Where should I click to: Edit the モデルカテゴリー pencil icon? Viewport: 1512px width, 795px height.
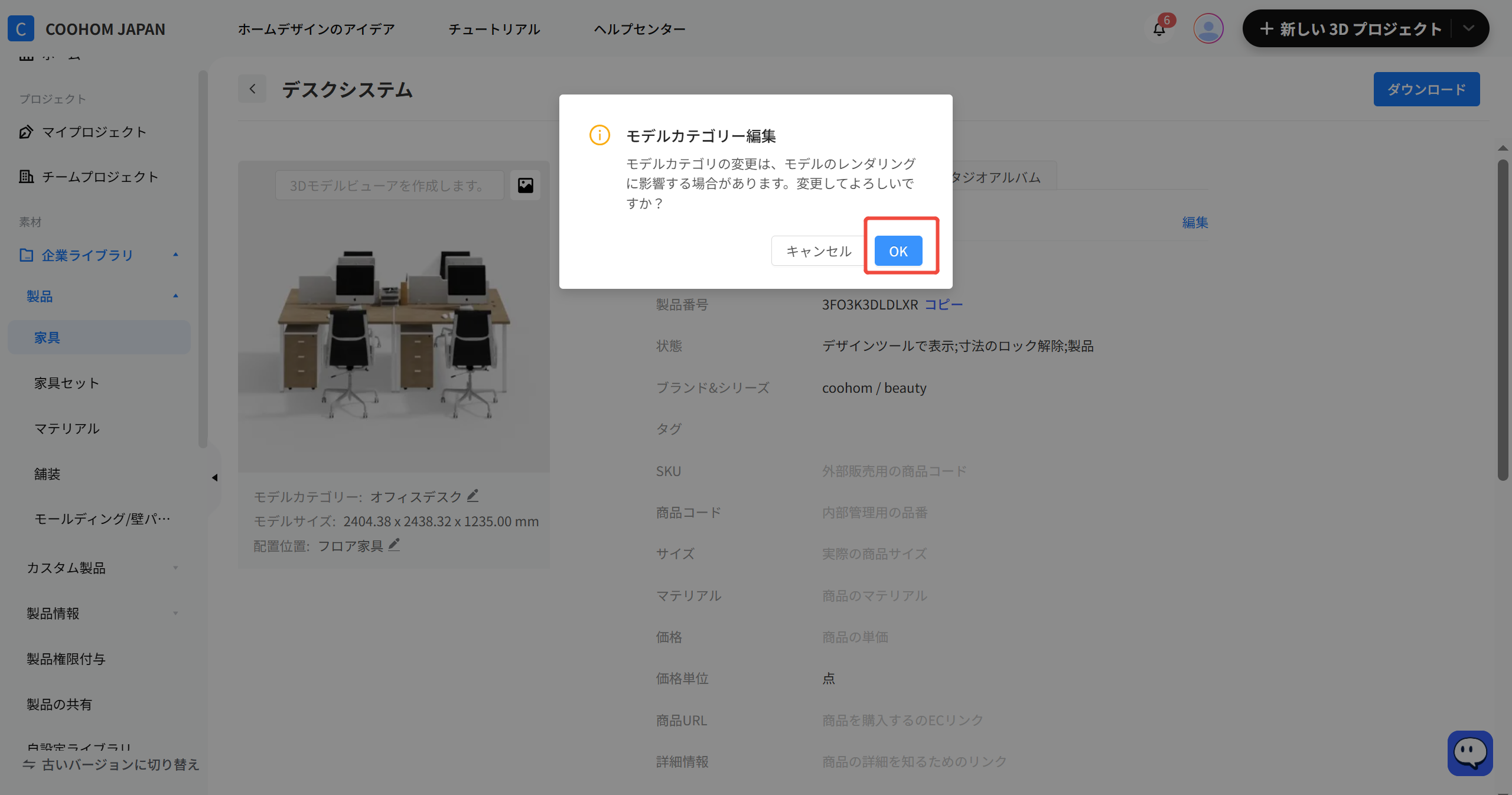pos(472,496)
